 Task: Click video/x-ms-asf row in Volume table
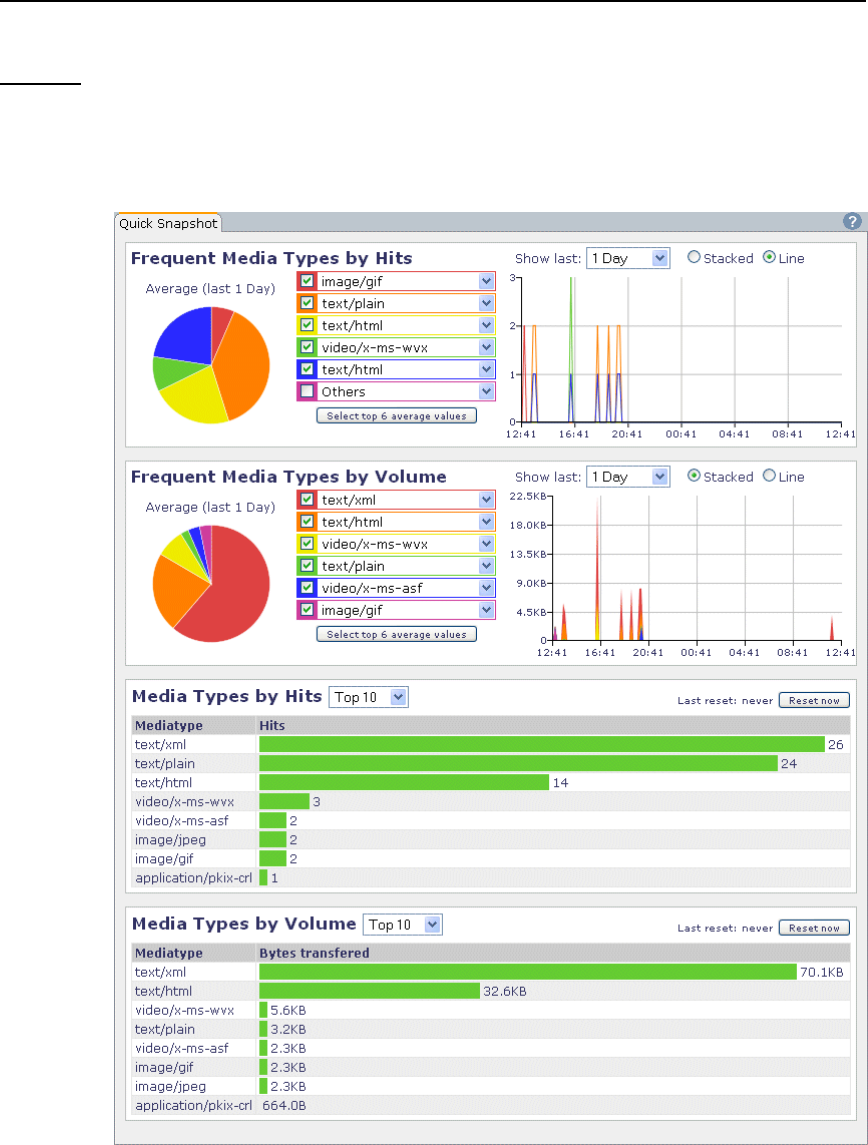pyautogui.click(x=491, y=1048)
